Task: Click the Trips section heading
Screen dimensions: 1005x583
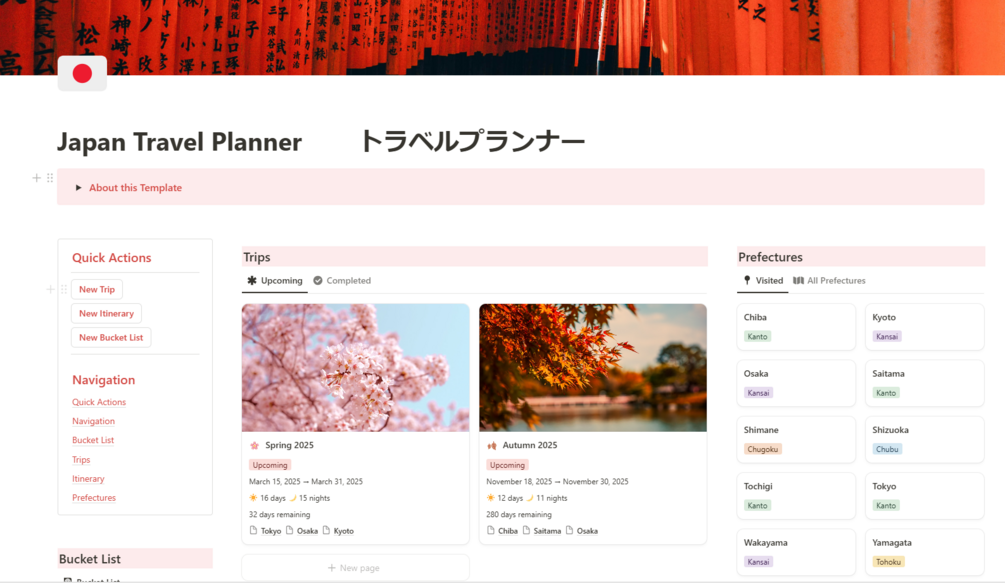Action: click(x=257, y=257)
